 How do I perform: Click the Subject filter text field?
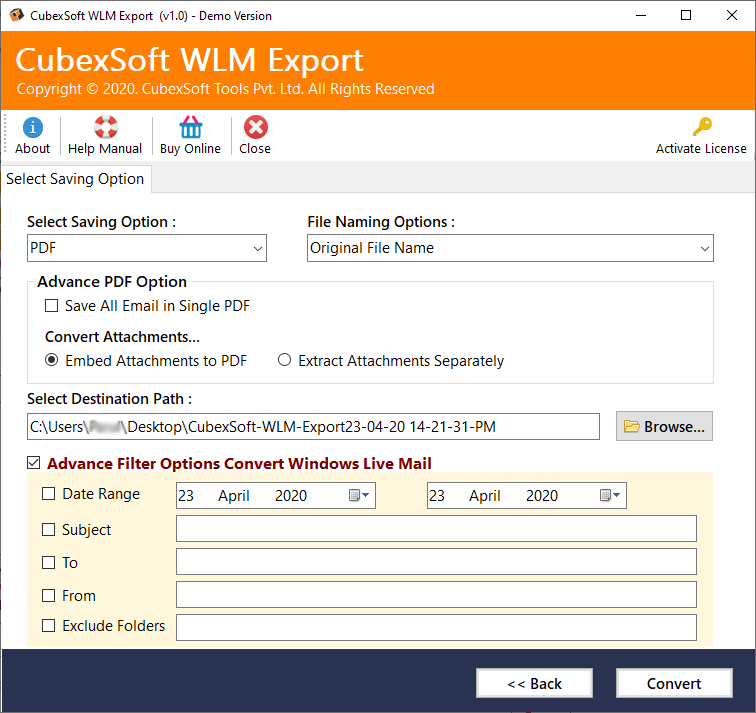click(x=436, y=529)
